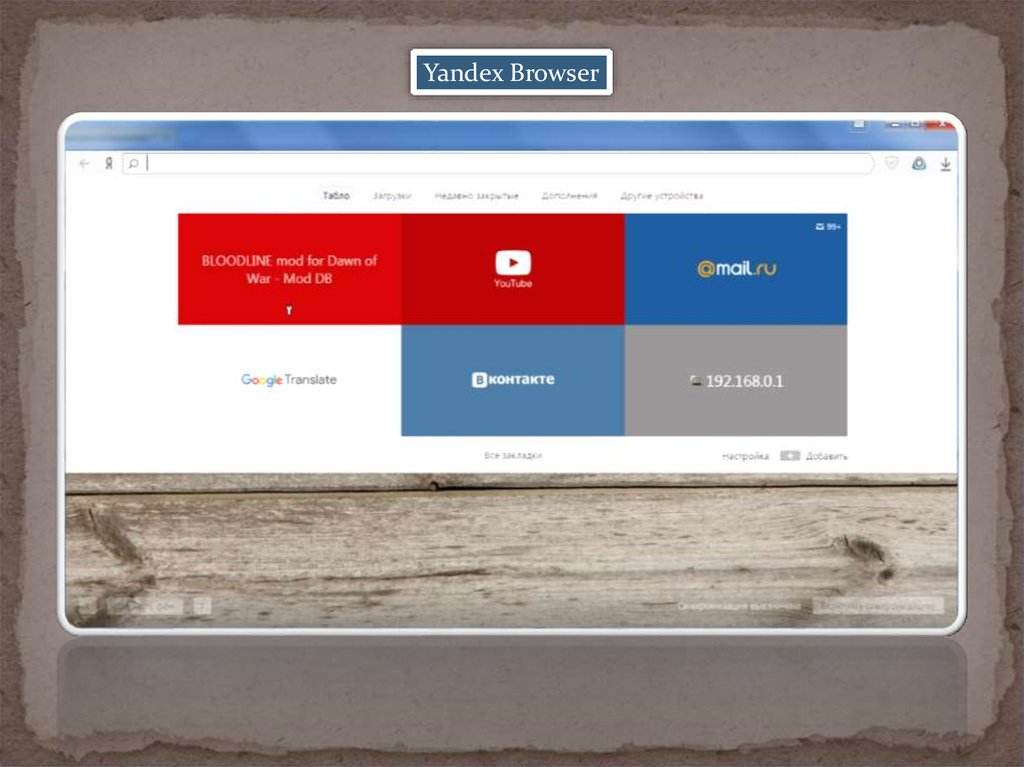Viewport: 1024px width, 767px height.
Task: Click the 99+ mail counter badge
Action: pyautogui.click(x=828, y=227)
